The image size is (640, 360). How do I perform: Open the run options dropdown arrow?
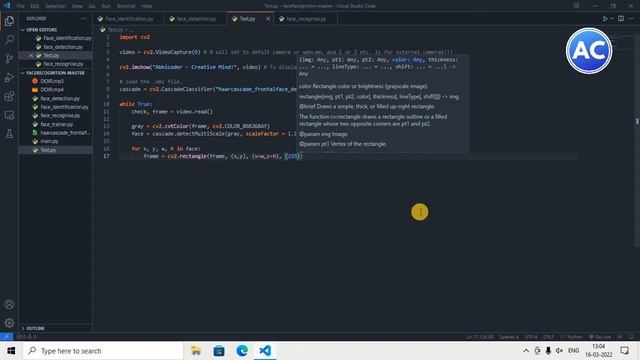[611, 18]
